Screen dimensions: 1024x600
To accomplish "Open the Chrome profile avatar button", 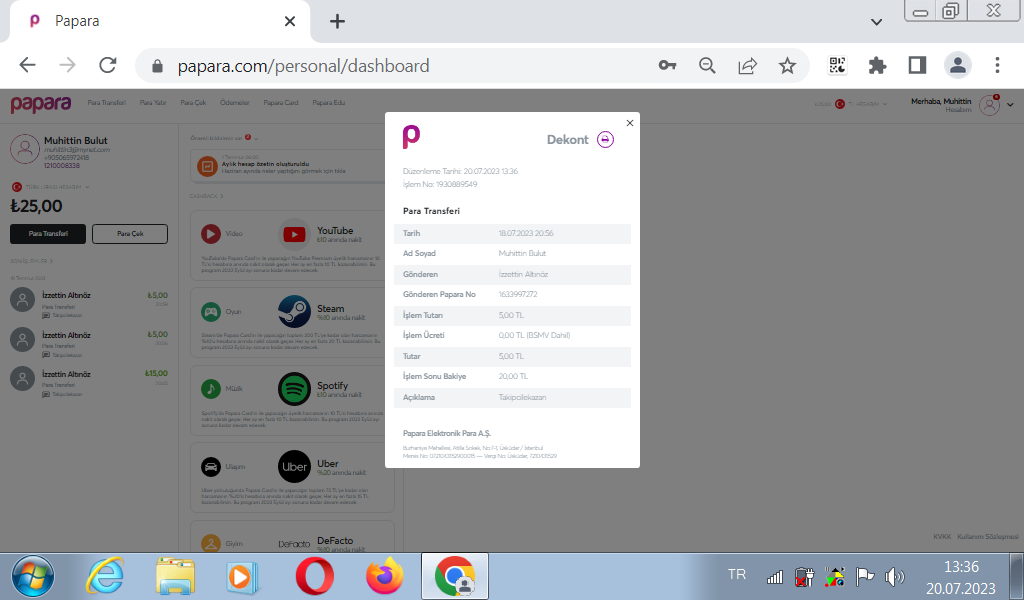I will (957, 65).
